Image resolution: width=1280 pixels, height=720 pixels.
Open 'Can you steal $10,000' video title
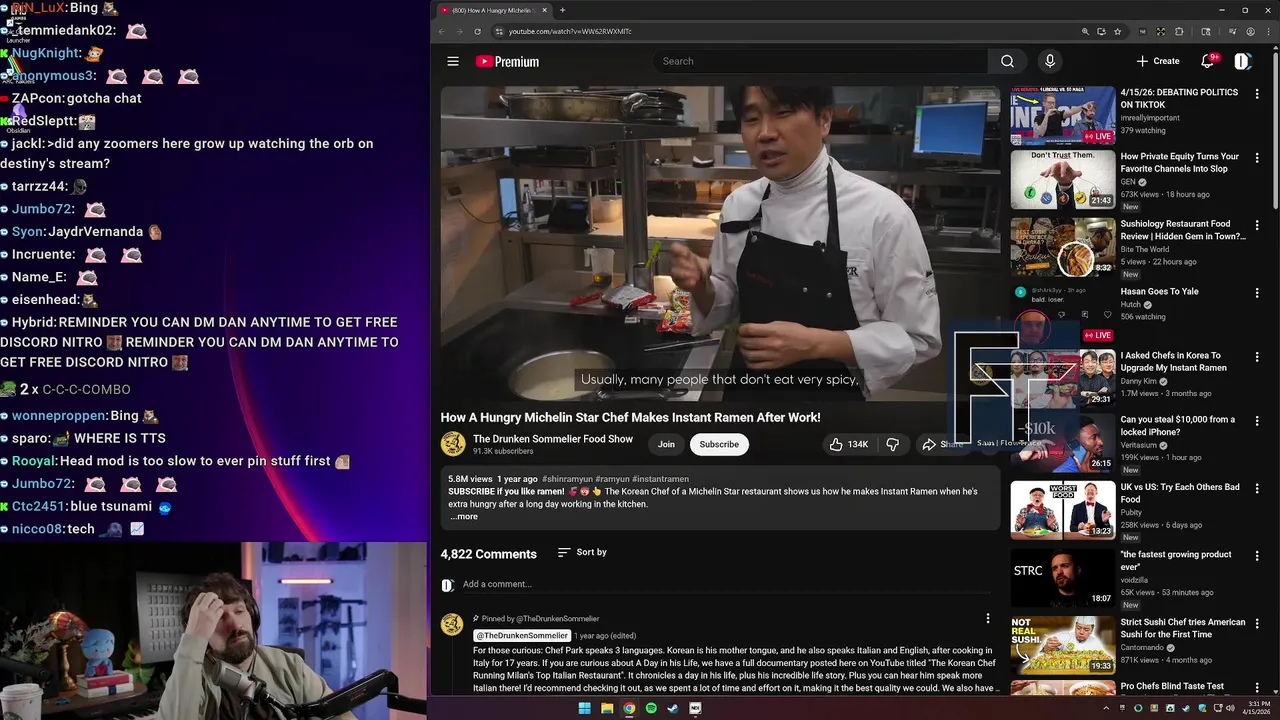1178,426
